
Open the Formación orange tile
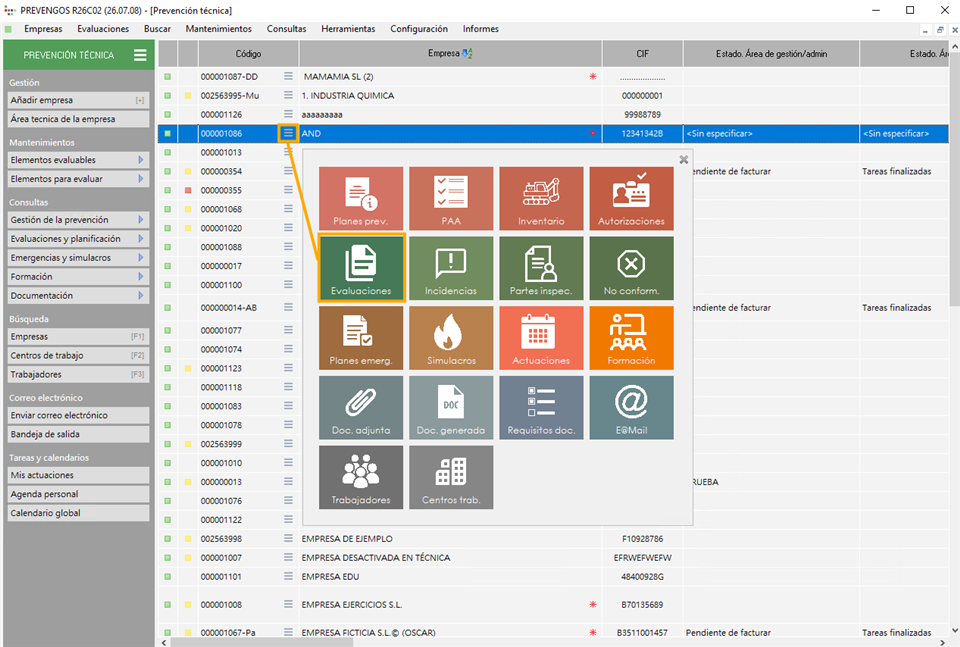click(631, 338)
